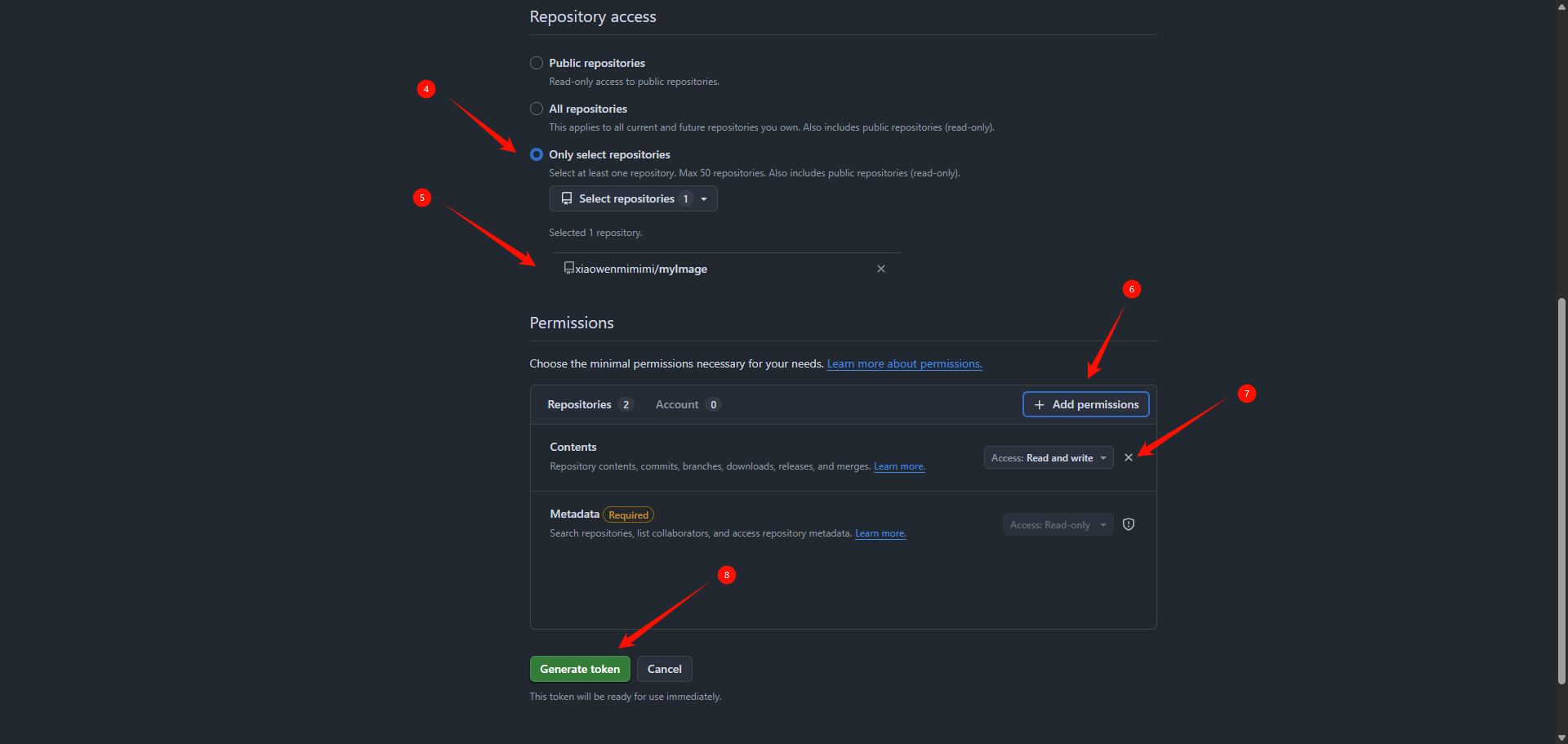The height and width of the screenshot is (744, 1568).
Task: Expand Contents access Read and write dropdown
Action: 1048,458
